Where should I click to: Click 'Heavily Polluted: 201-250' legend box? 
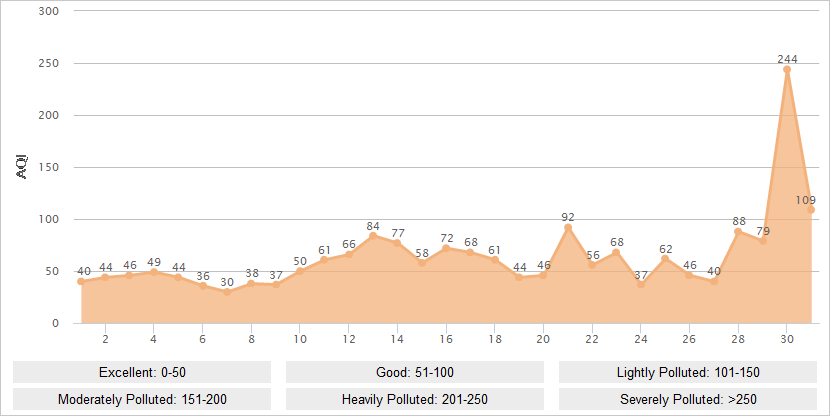click(x=415, y=399)
